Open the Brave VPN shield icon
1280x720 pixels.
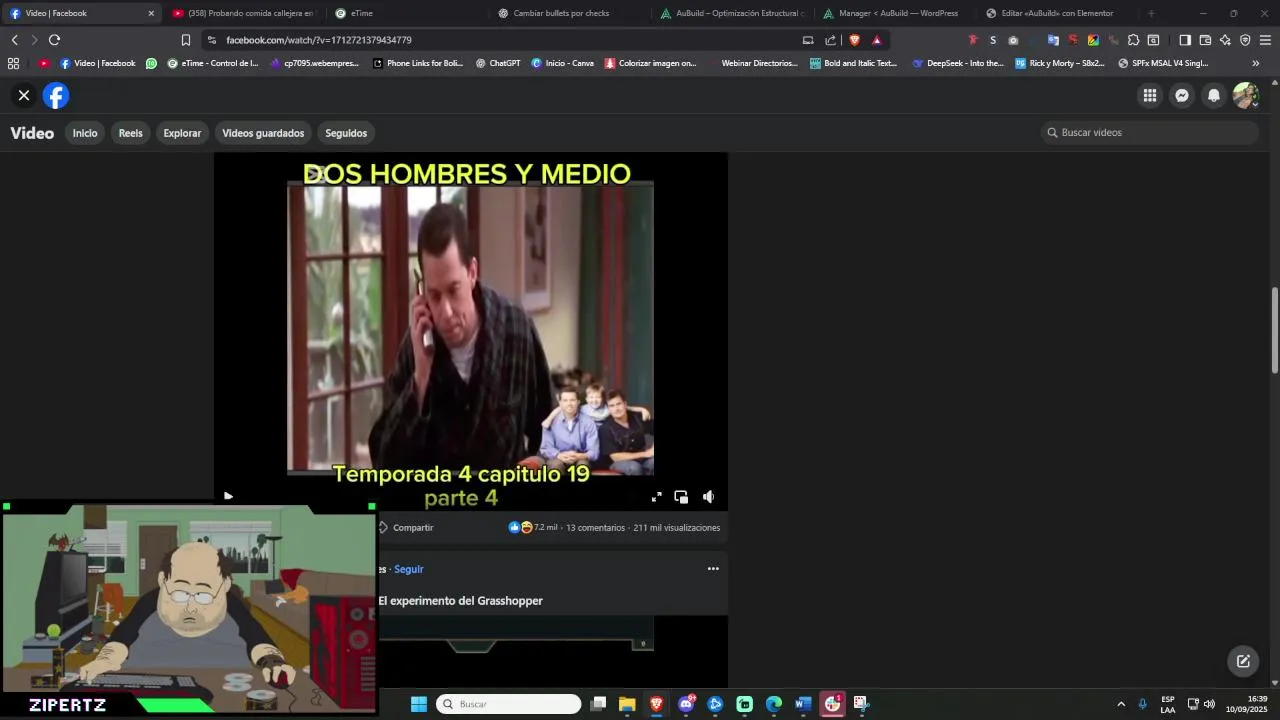point(1245,40)
